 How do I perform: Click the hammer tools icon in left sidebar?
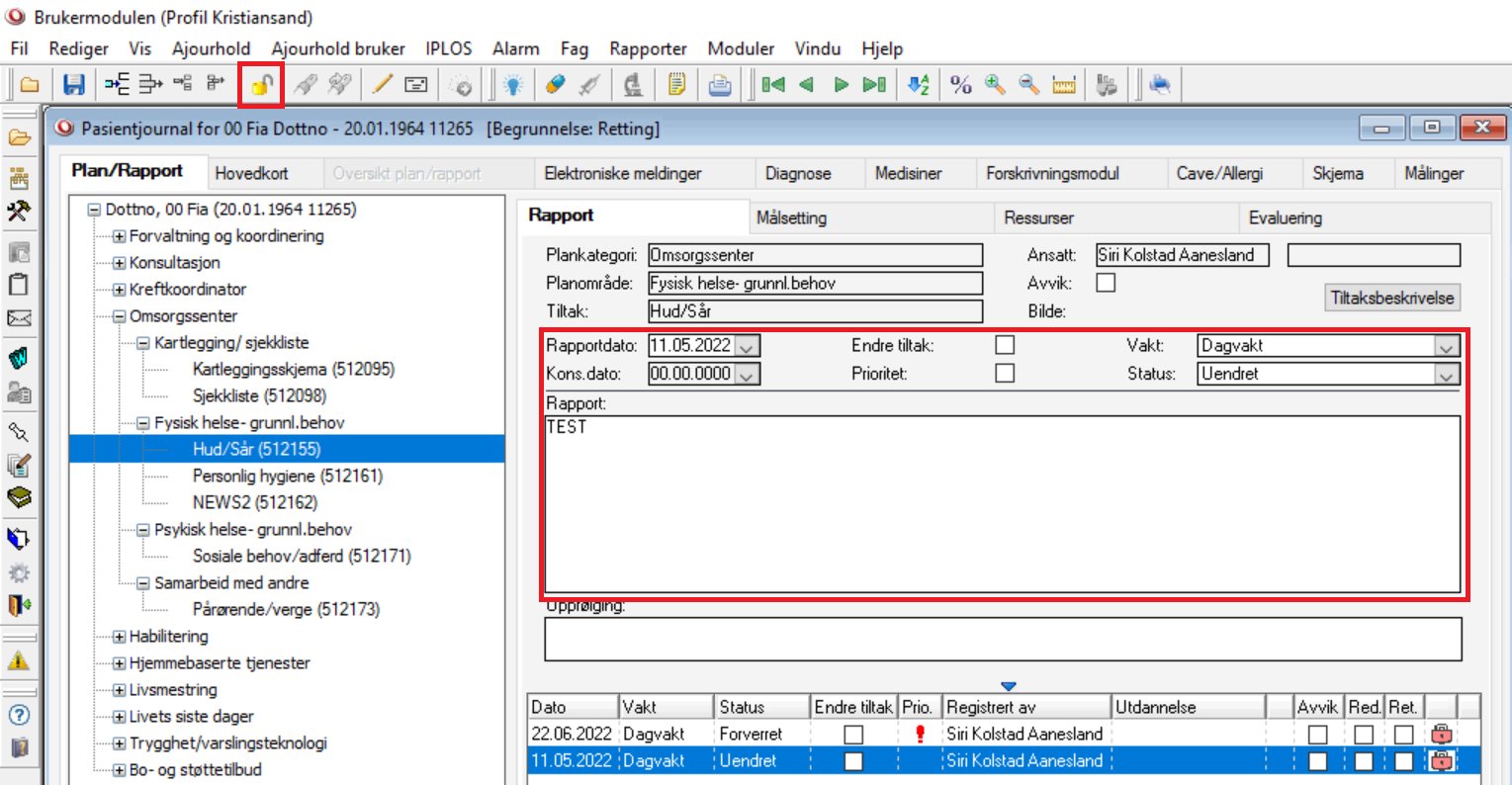coord(19,212)
